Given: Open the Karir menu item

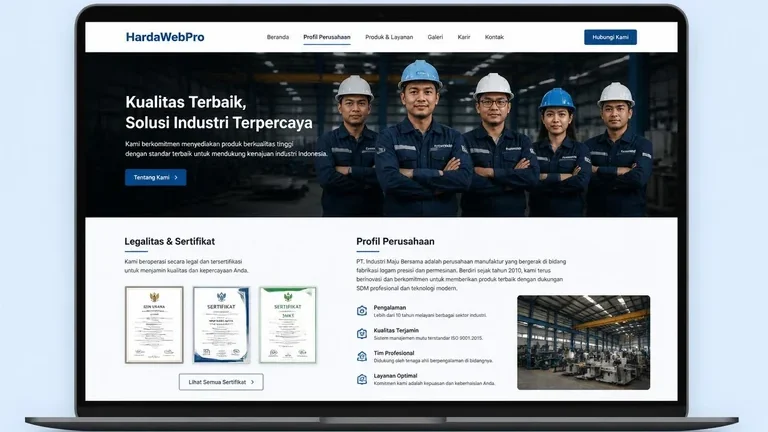Looking at the screenshot, I should 464,37.
